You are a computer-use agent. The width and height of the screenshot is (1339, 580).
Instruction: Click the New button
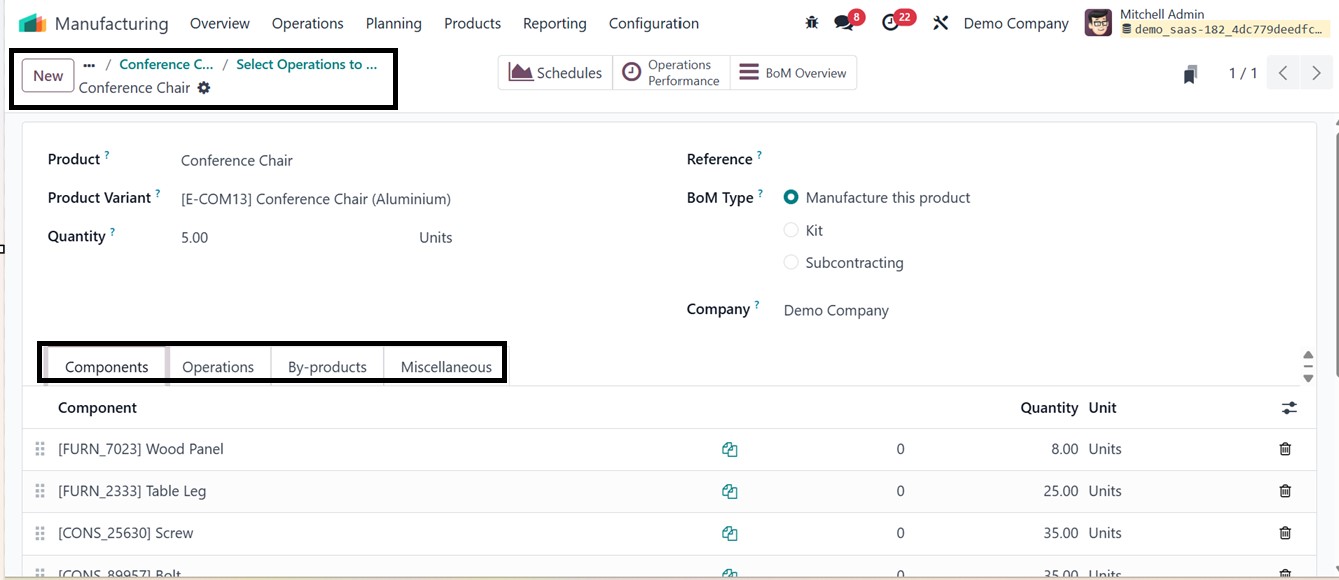(48, 76)
